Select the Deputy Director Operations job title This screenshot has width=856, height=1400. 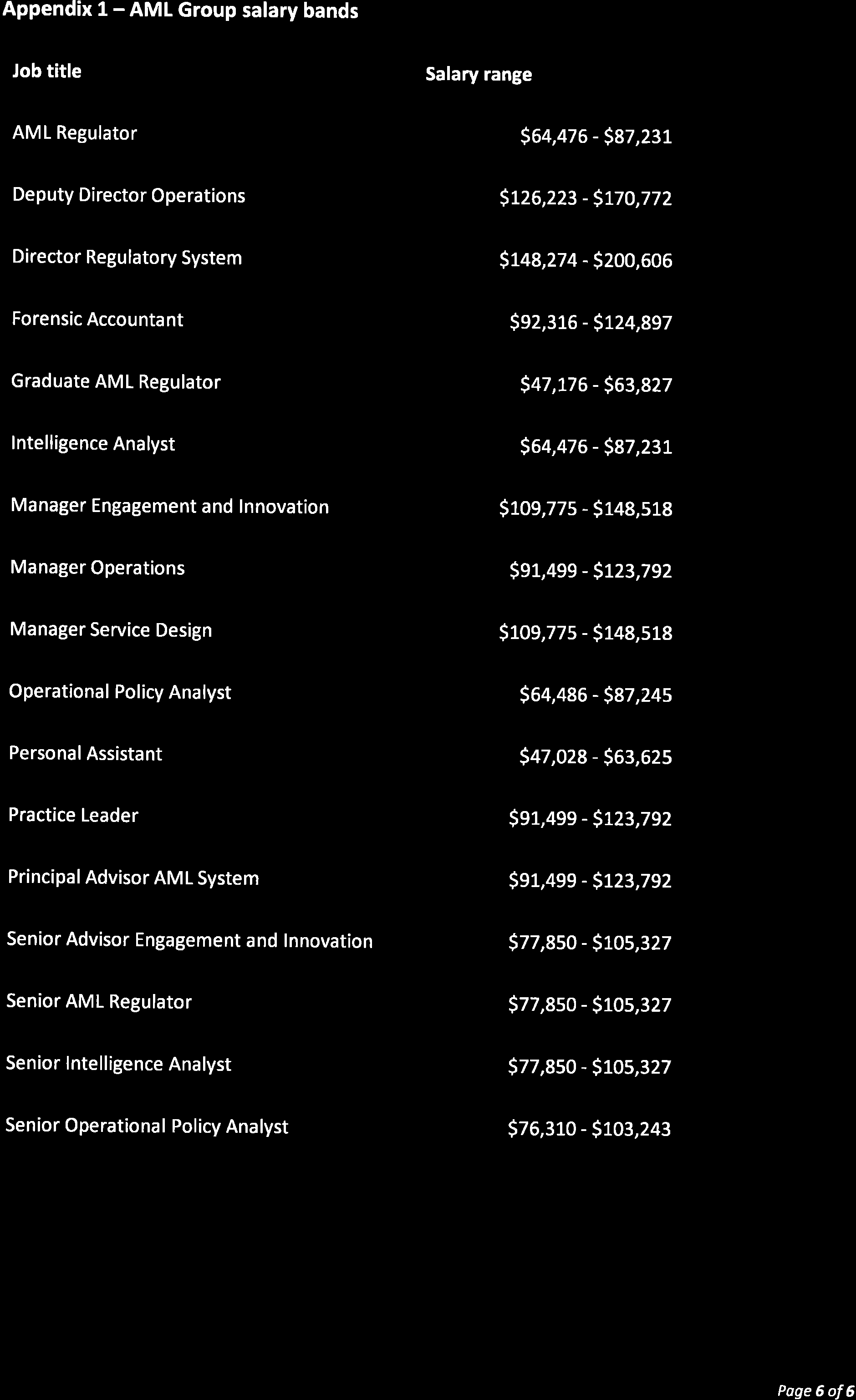128,195
